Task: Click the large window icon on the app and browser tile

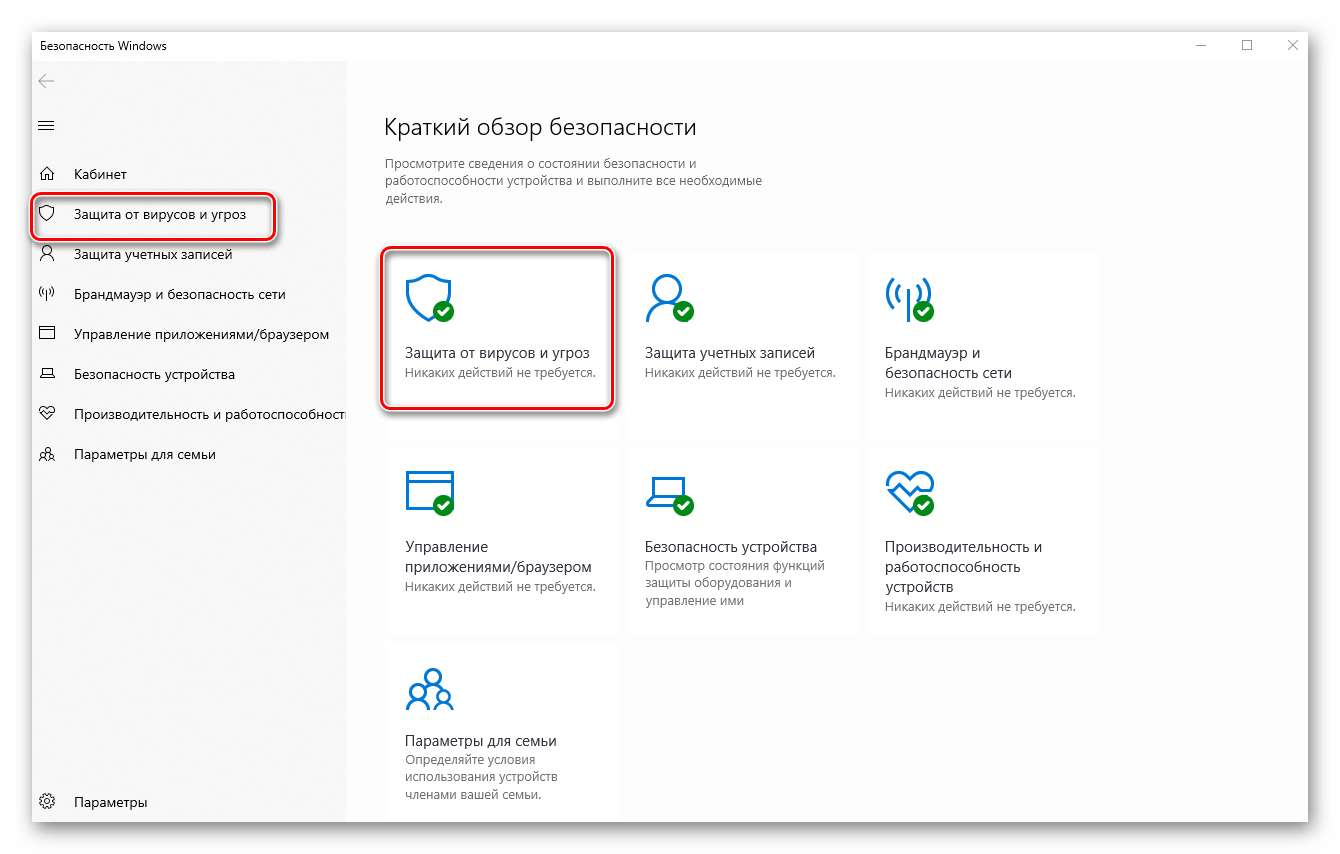Action: click(428, 493)
